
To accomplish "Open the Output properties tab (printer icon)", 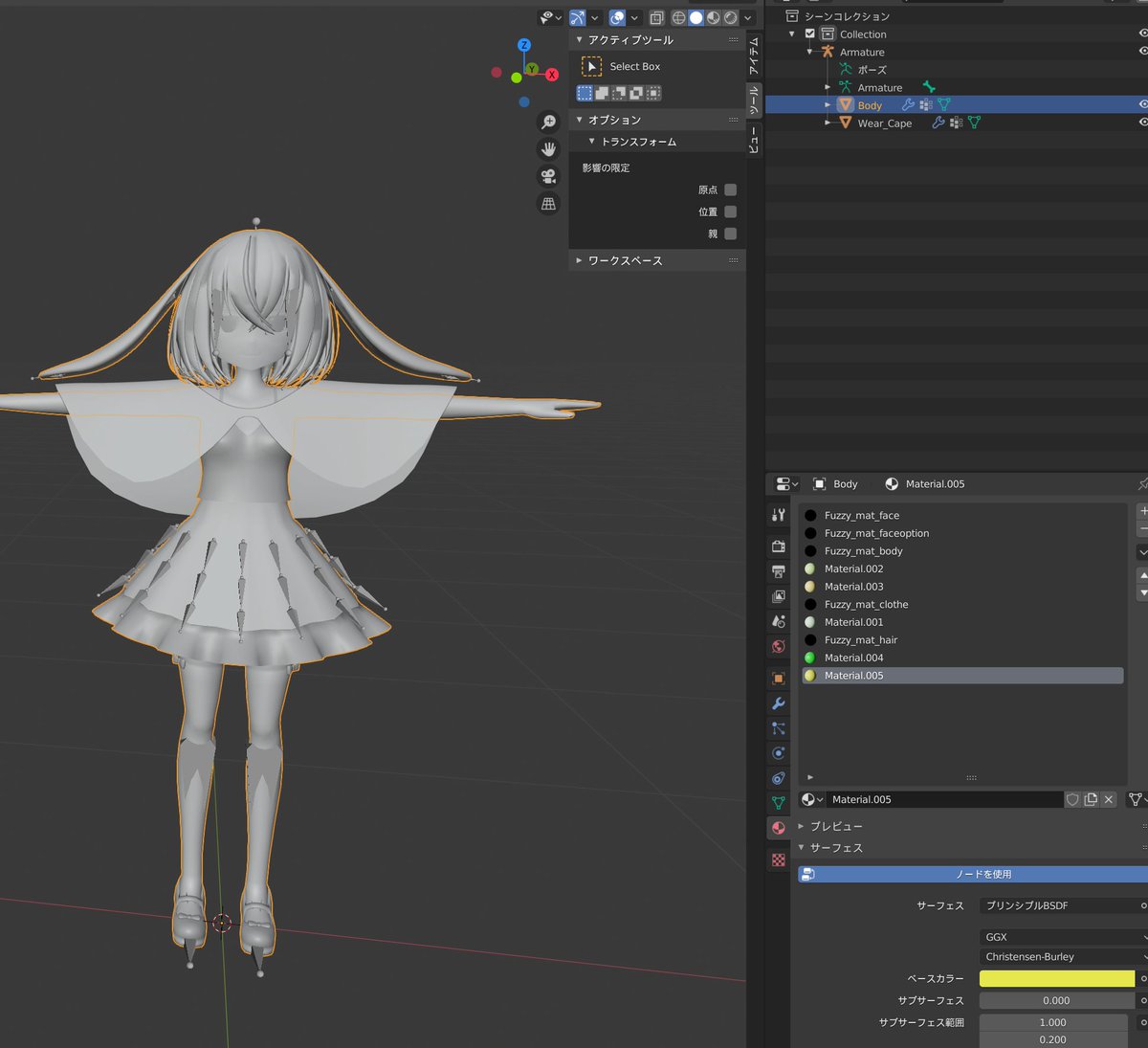I will (x=779, y=571).
